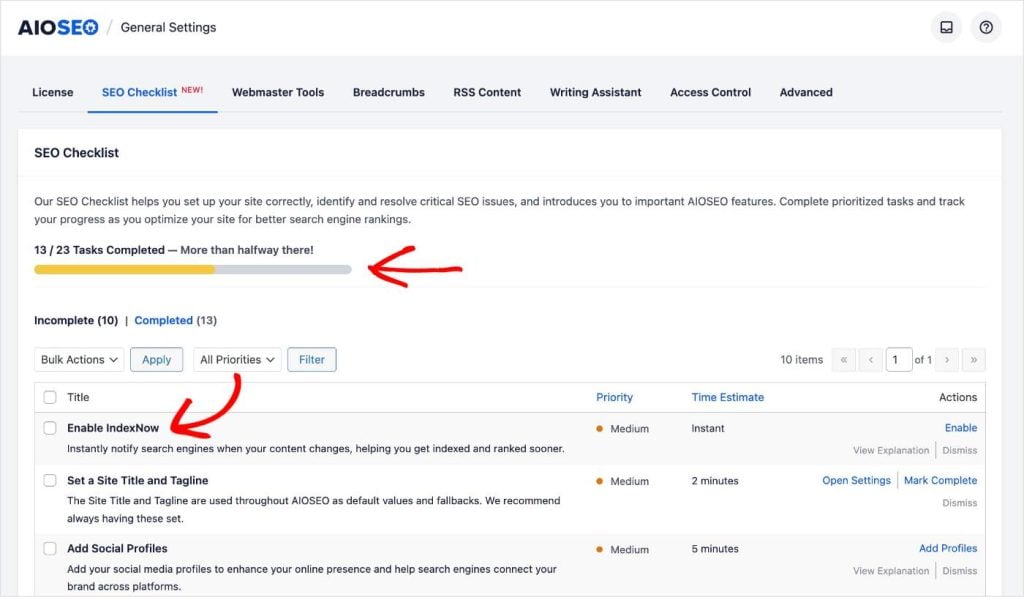
Task: Click the tasks completed progress bar
Action: pos(193,269)
